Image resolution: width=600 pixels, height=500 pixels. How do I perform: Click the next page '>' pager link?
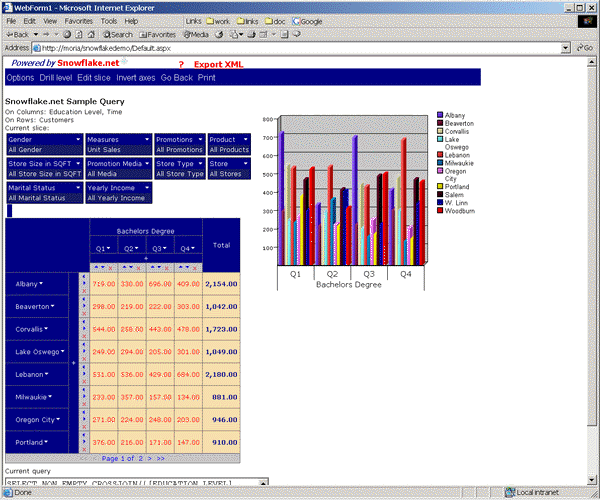tap(150, 458)
